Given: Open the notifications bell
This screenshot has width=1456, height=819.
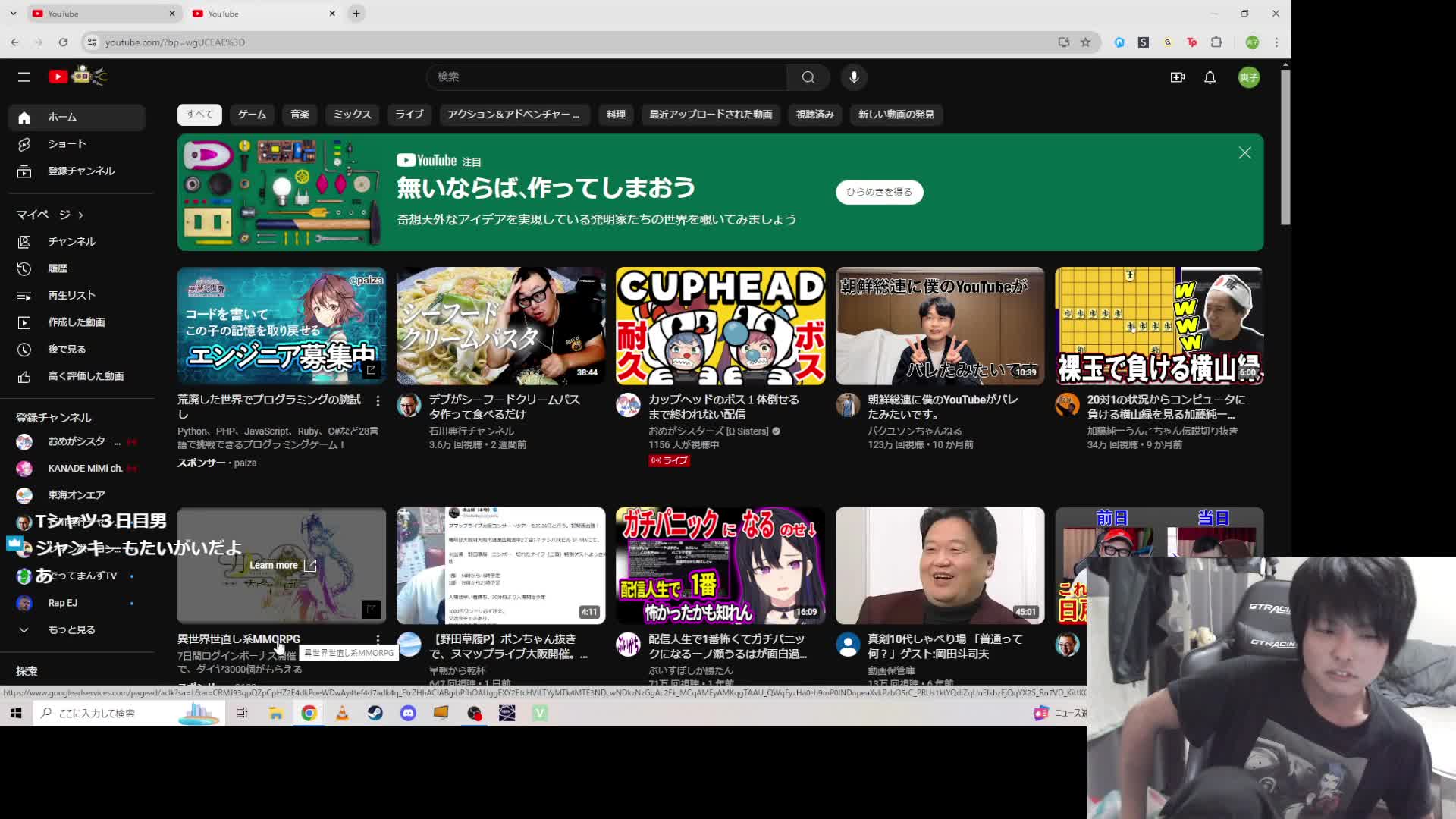Looking at the screenshot, I should click(x=1210, y=77).
